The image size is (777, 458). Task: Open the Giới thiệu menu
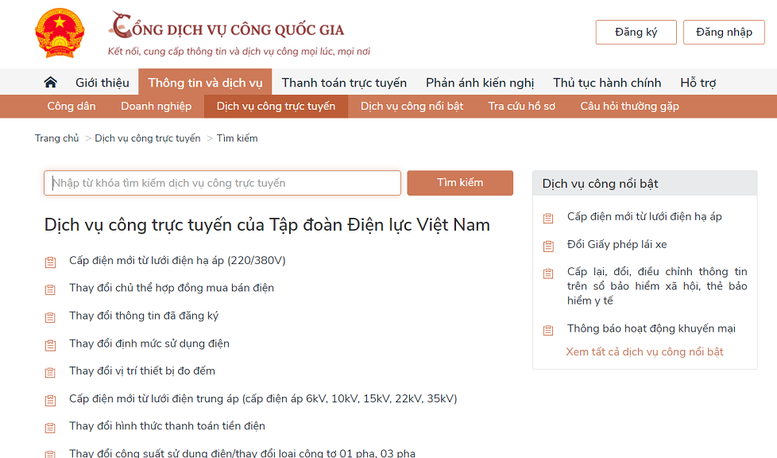point(102,82)
